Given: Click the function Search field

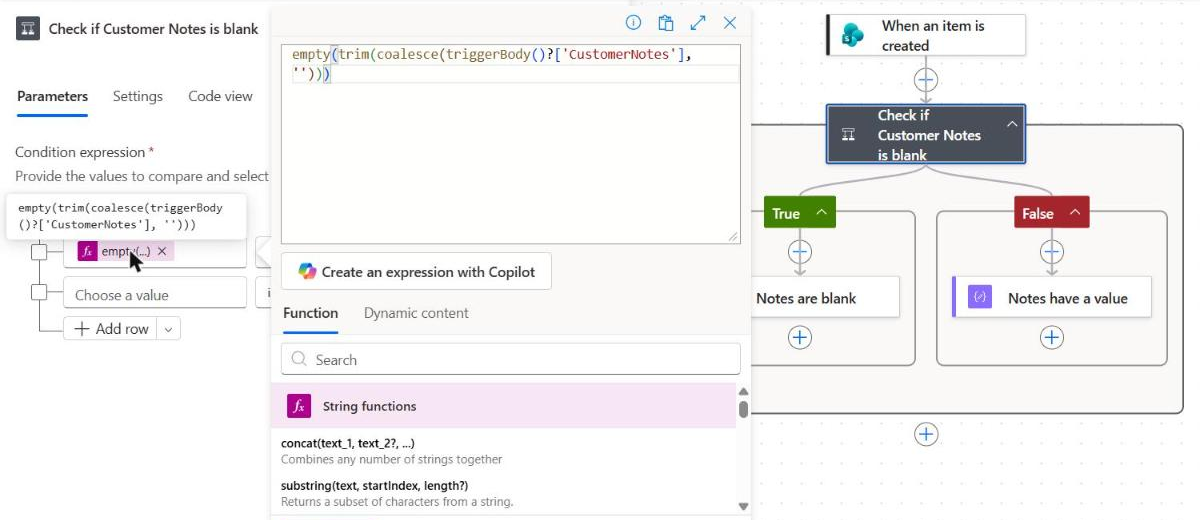Looking at the screenshot, I should click(511, 360).
